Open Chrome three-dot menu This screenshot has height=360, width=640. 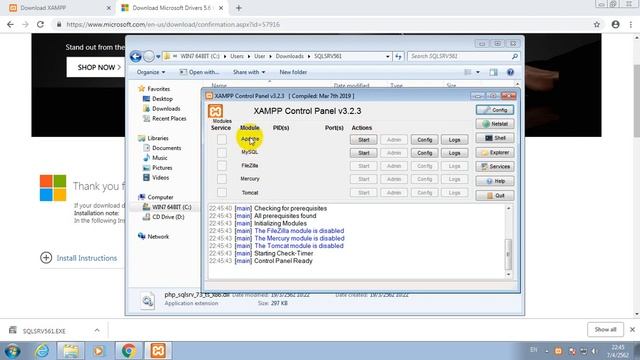point(631,24)
